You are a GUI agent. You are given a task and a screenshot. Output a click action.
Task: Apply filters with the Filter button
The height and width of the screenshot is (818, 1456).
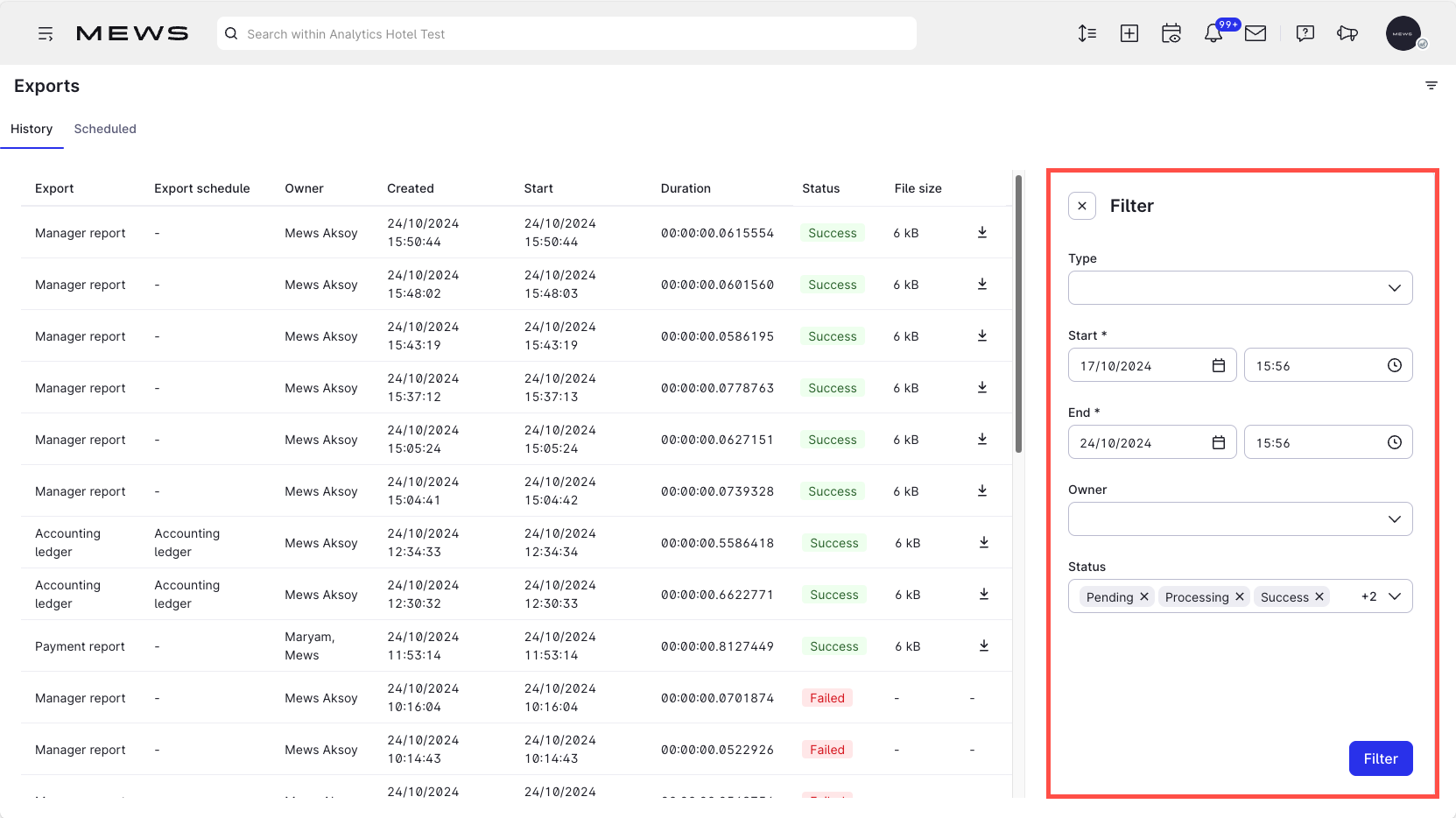[x=1381, y=758]
